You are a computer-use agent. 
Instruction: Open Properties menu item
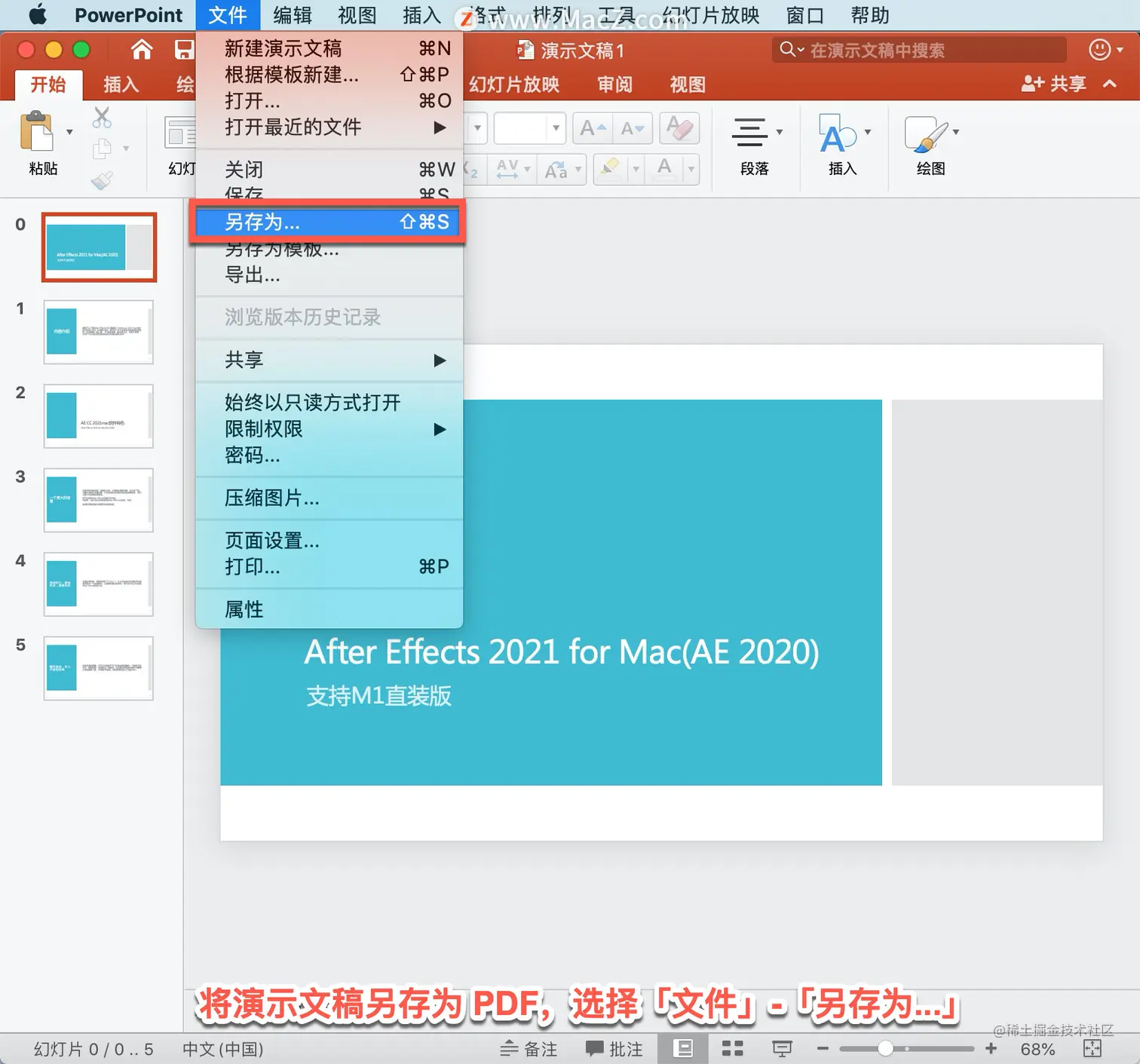pos(329,609)
